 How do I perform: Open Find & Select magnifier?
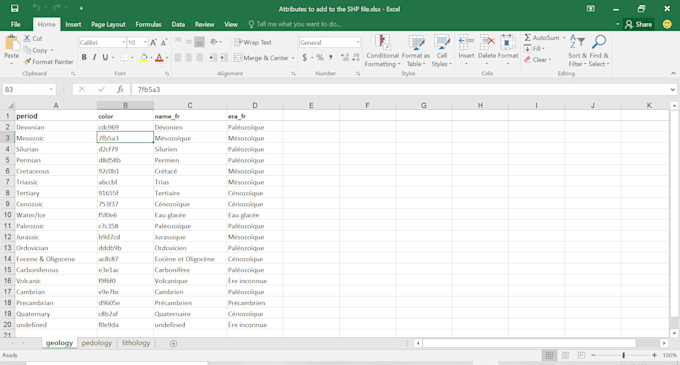tap(599, 51)
